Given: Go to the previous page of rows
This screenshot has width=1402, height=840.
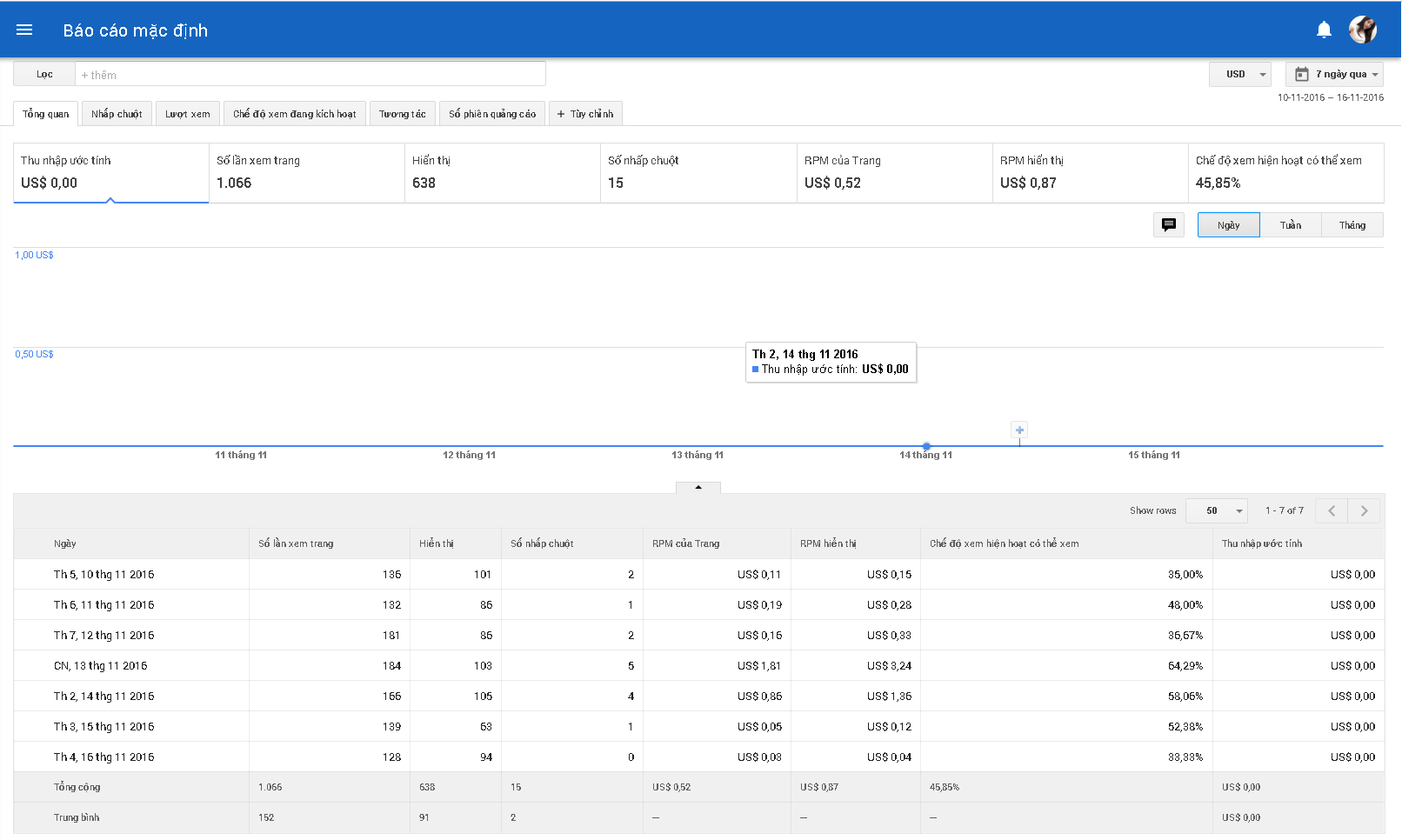Looking at the screenshot, I should pyautogui.click(x=1332, y=511).
